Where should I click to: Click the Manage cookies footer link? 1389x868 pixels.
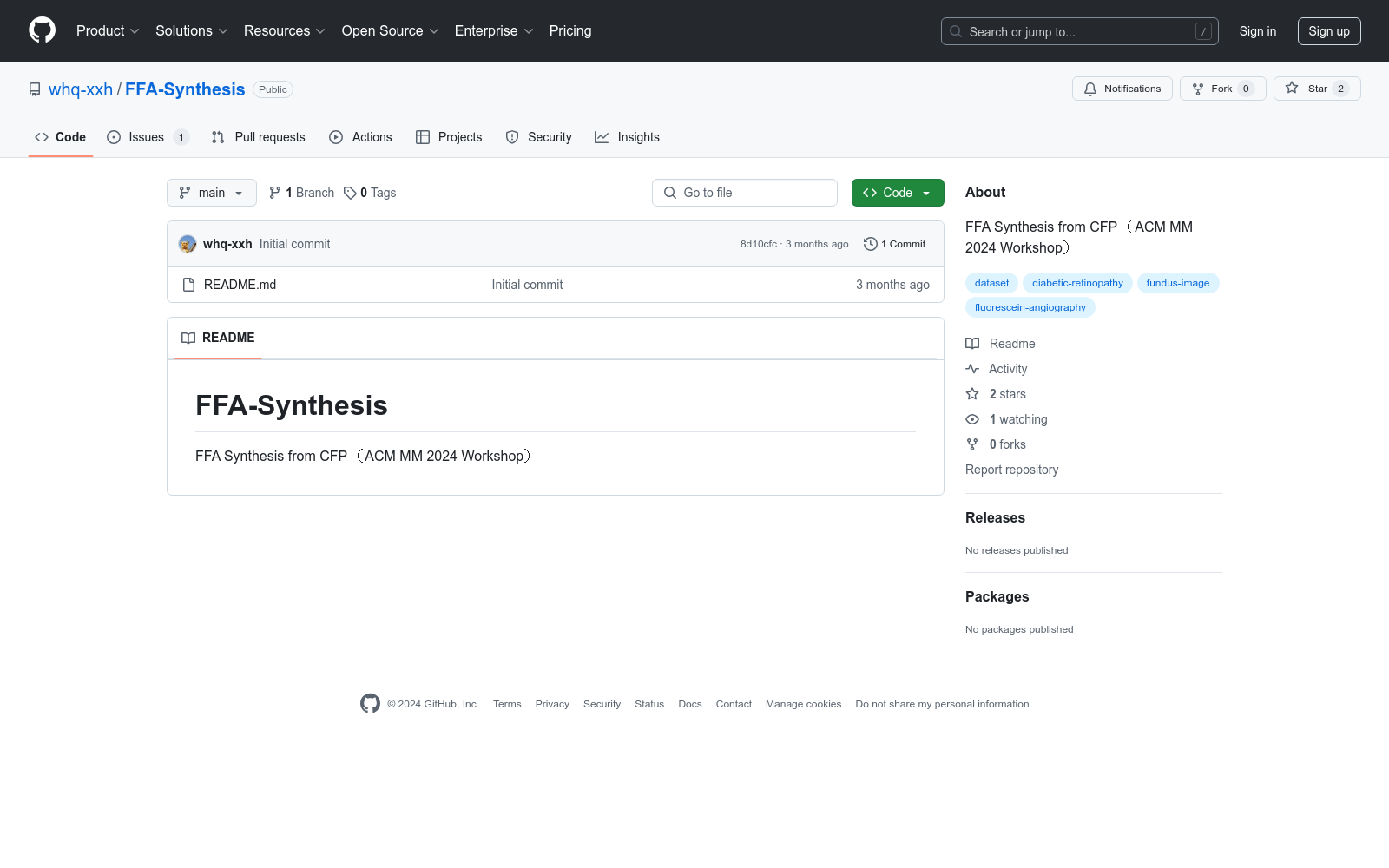tap(804, 704)
